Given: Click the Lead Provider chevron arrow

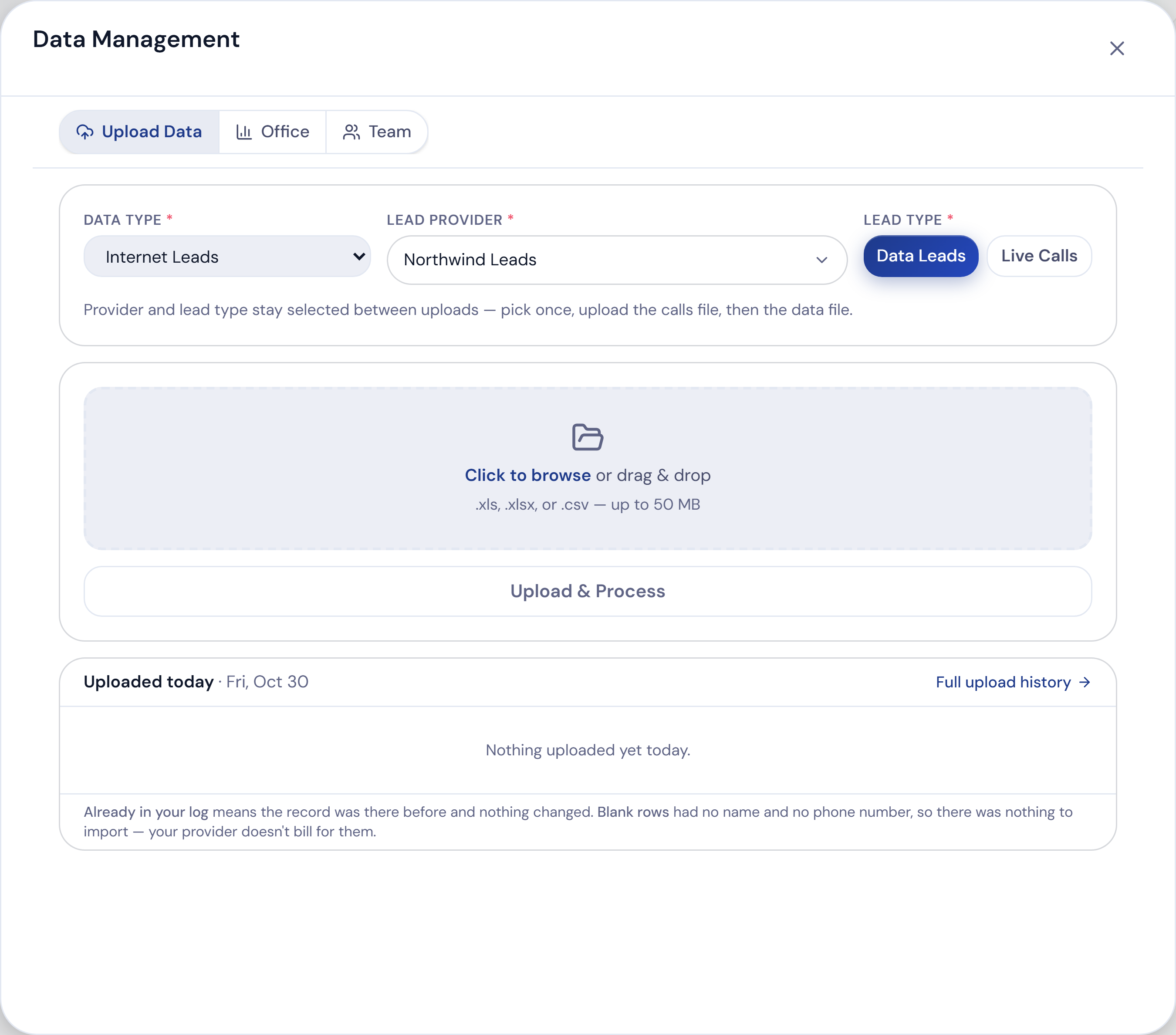Looking at the screenshot, I should click(x=821, y=260).
